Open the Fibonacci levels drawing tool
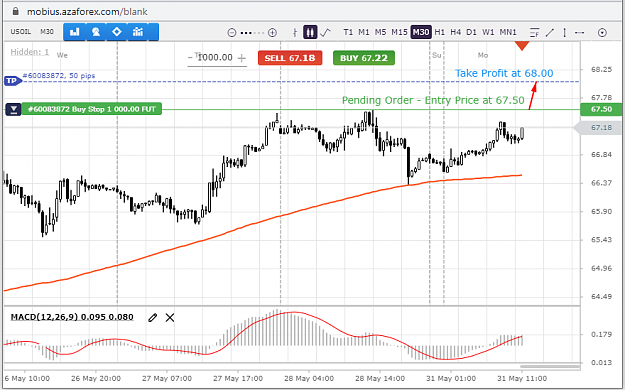This screenshot has width=625, height=390. [535, 33]
